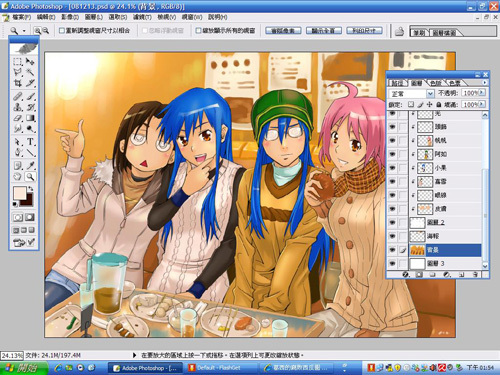Select the Dodge tool
Image resolution: width=500 pixels, height=375 pixels.
pyautogui.click(x=30, y=129)
